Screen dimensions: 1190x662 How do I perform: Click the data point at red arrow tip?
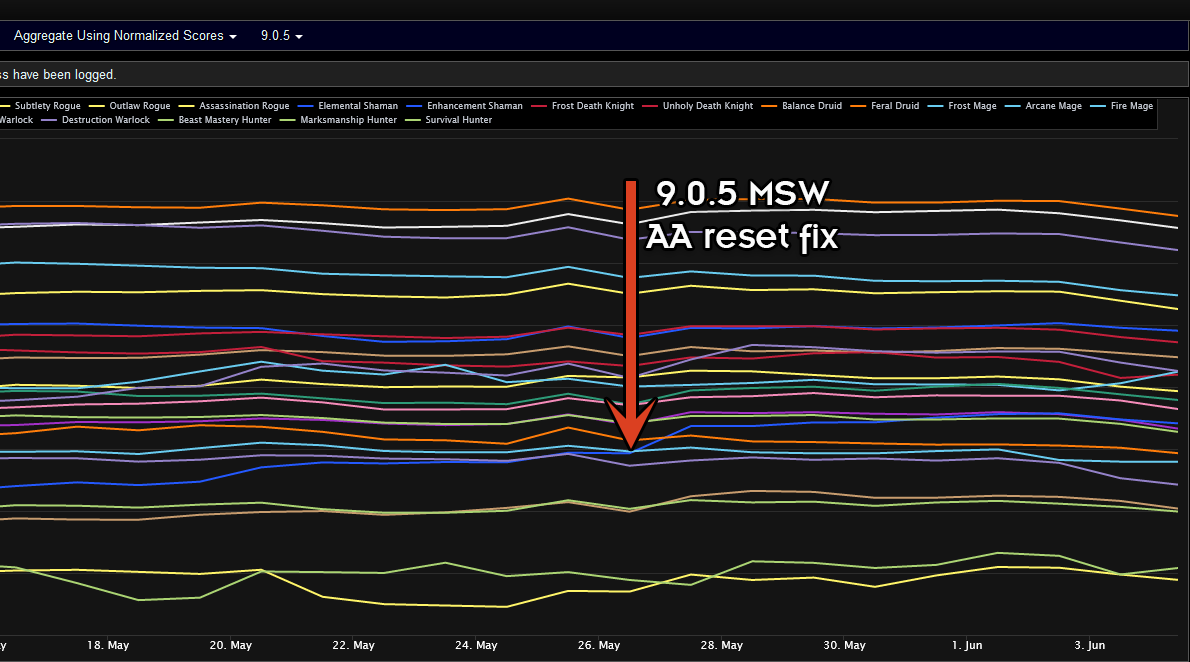coord(631,451)
